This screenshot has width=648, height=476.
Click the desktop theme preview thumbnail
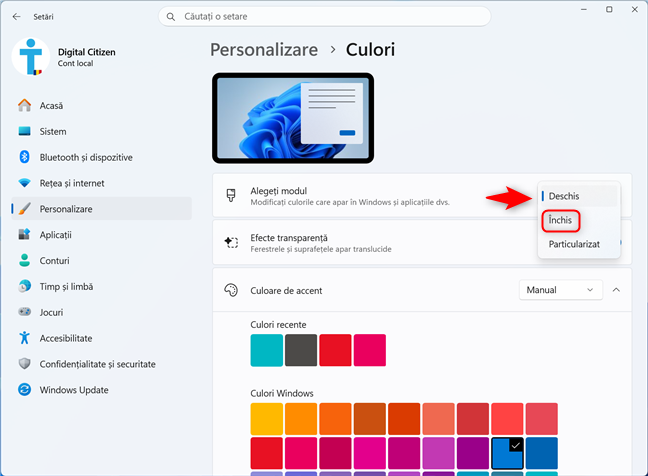(x=293, y=118)
